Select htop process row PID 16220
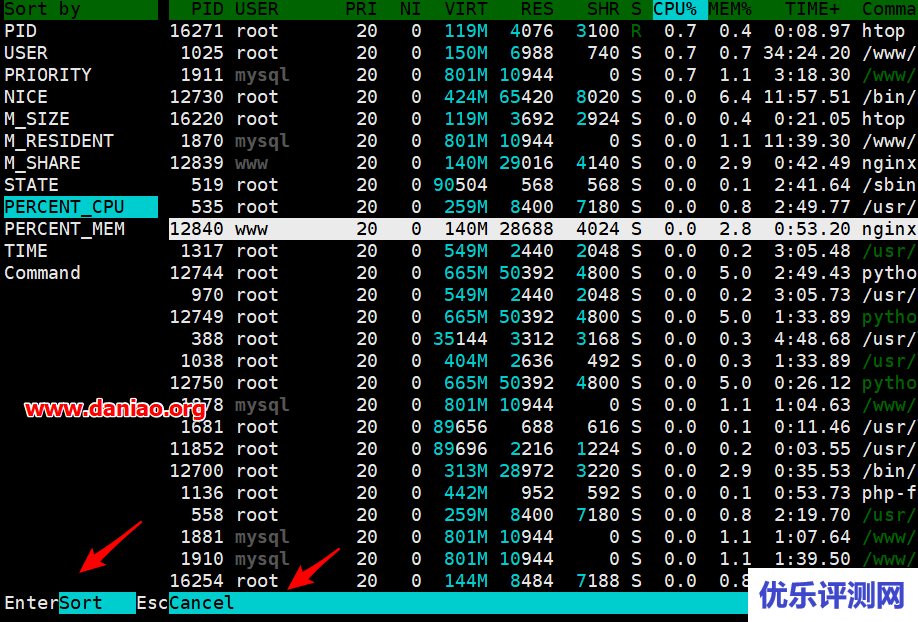 point(543,119)
